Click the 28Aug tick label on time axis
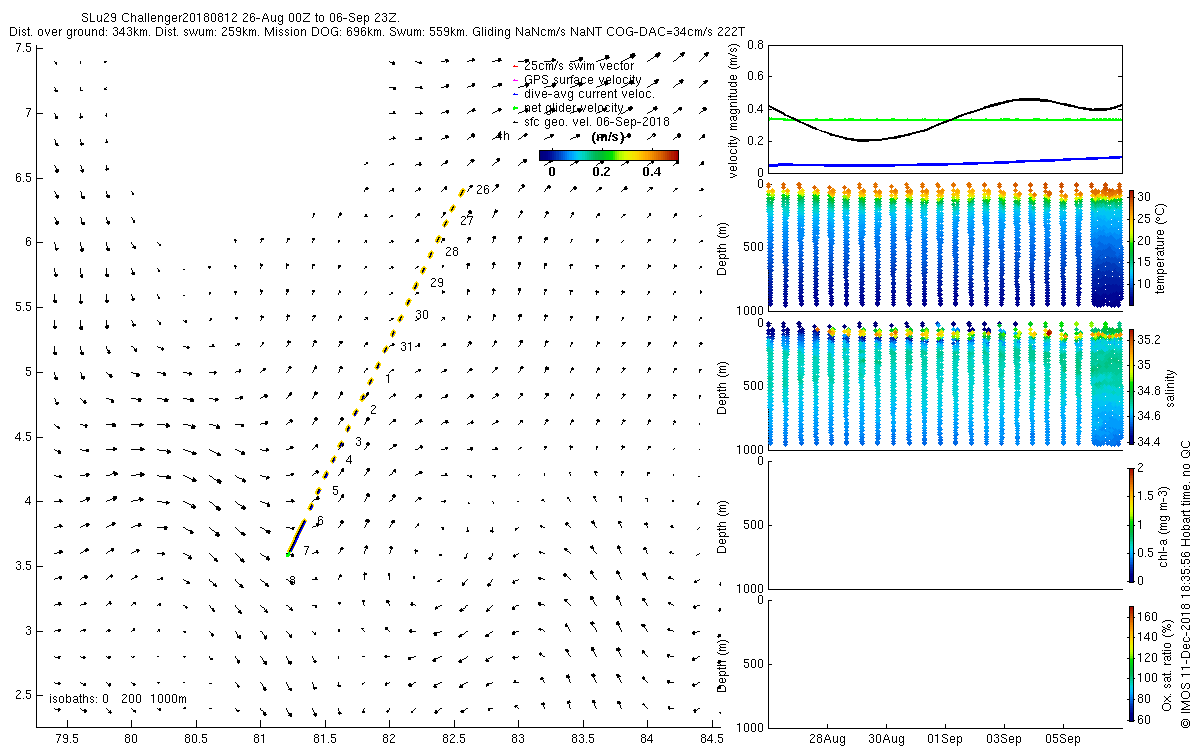 tap(828, 739)
